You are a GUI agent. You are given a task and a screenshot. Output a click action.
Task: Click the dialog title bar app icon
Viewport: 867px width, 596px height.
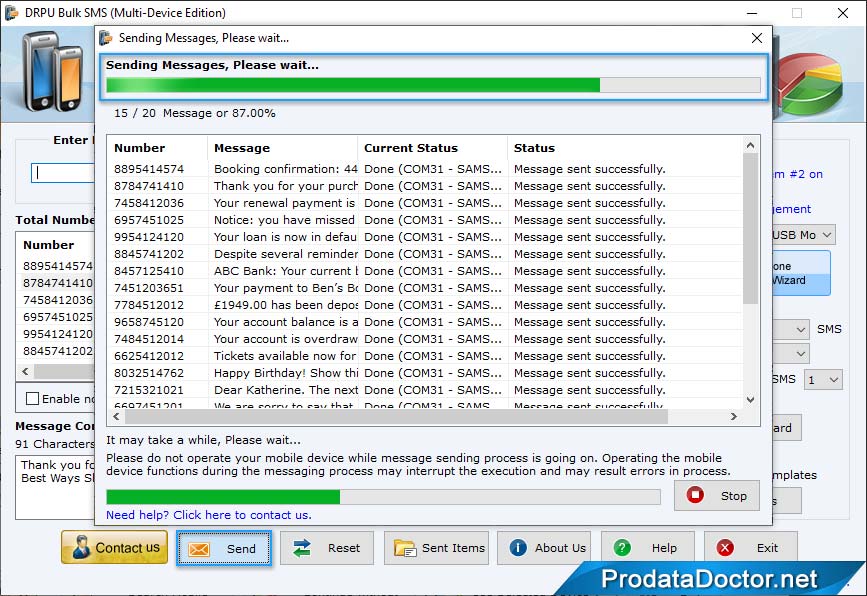coord(106,38)
